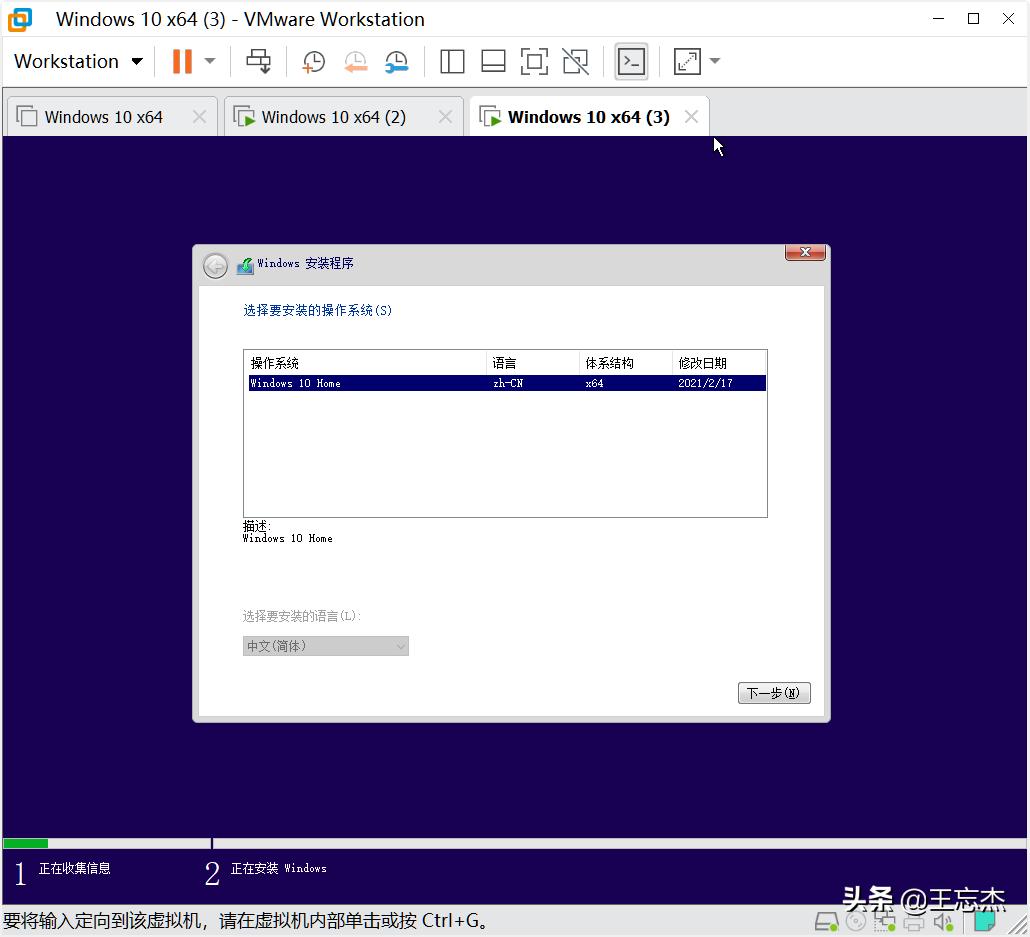The image size is (1030, 937).
Task: Toggle the thumbnail bar visibility
Action: pyautogui.click(x=493, y=61)
